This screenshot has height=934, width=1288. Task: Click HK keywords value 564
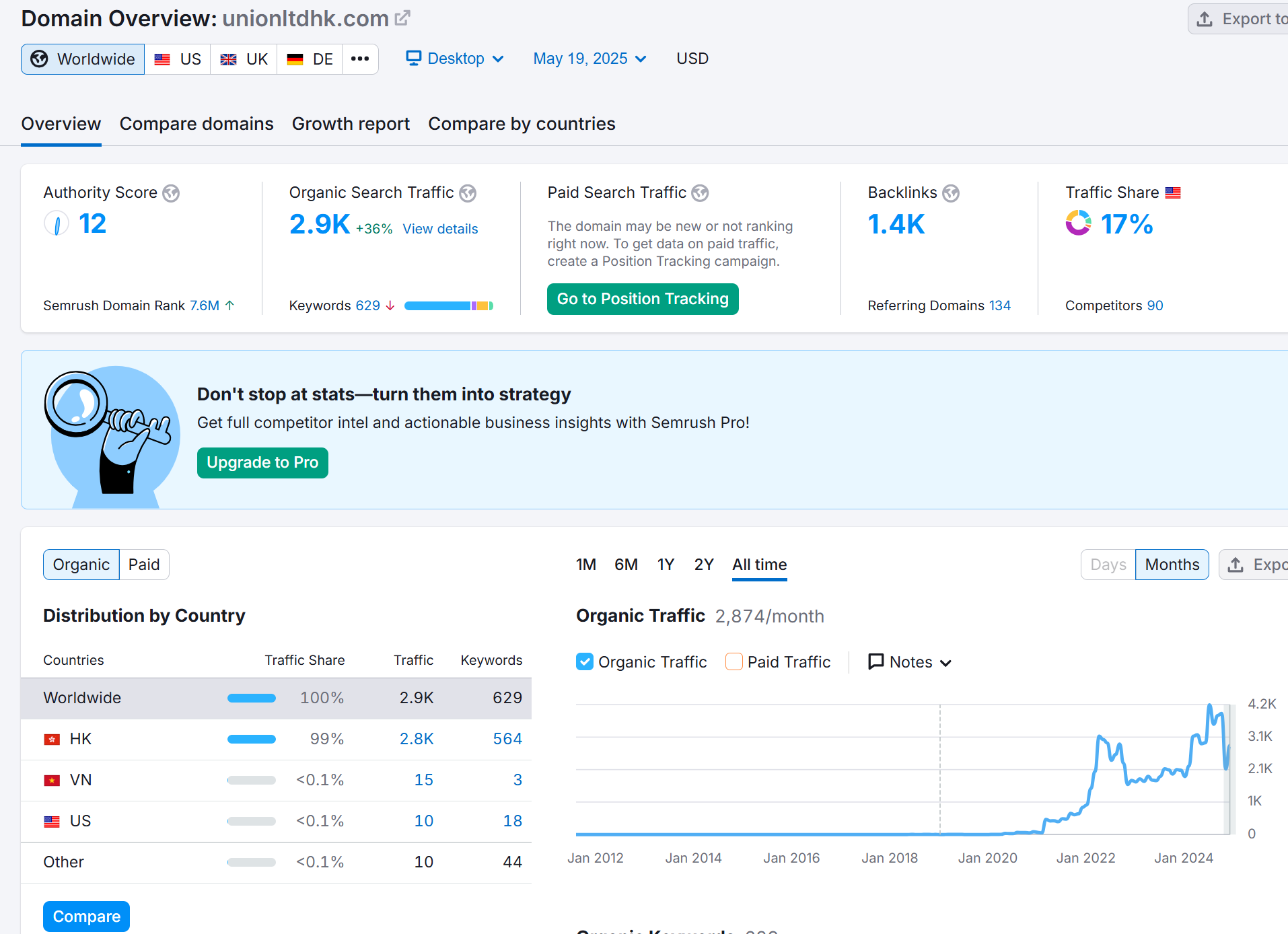(x=507, y=739)
